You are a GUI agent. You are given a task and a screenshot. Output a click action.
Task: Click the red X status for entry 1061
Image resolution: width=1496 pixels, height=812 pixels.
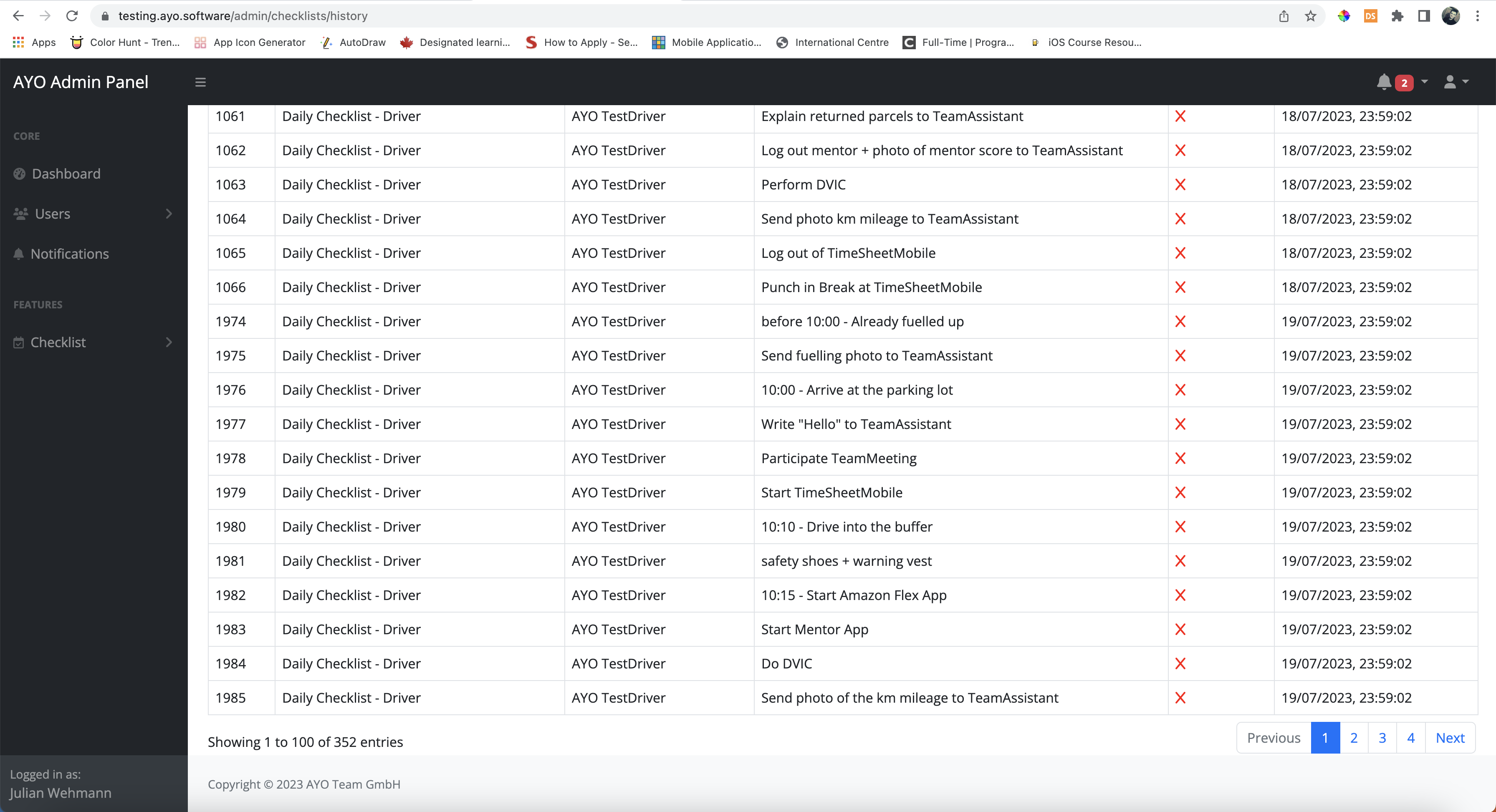pos(1180,116)
